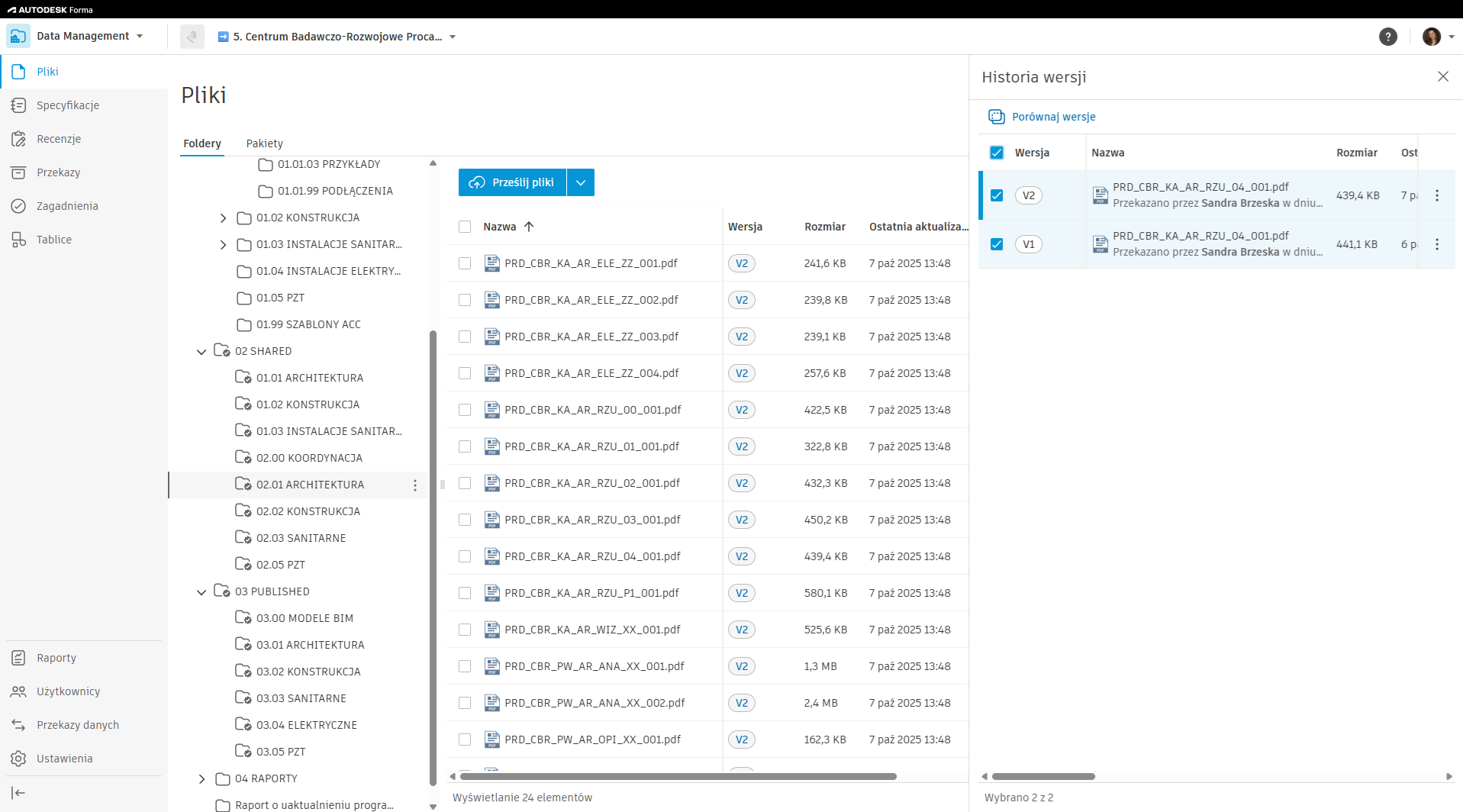Image resolution: width=1463 pixels, height=812 pixels.
Task: Click sort arrow next to Nazwa column
Action: point(529,227)
